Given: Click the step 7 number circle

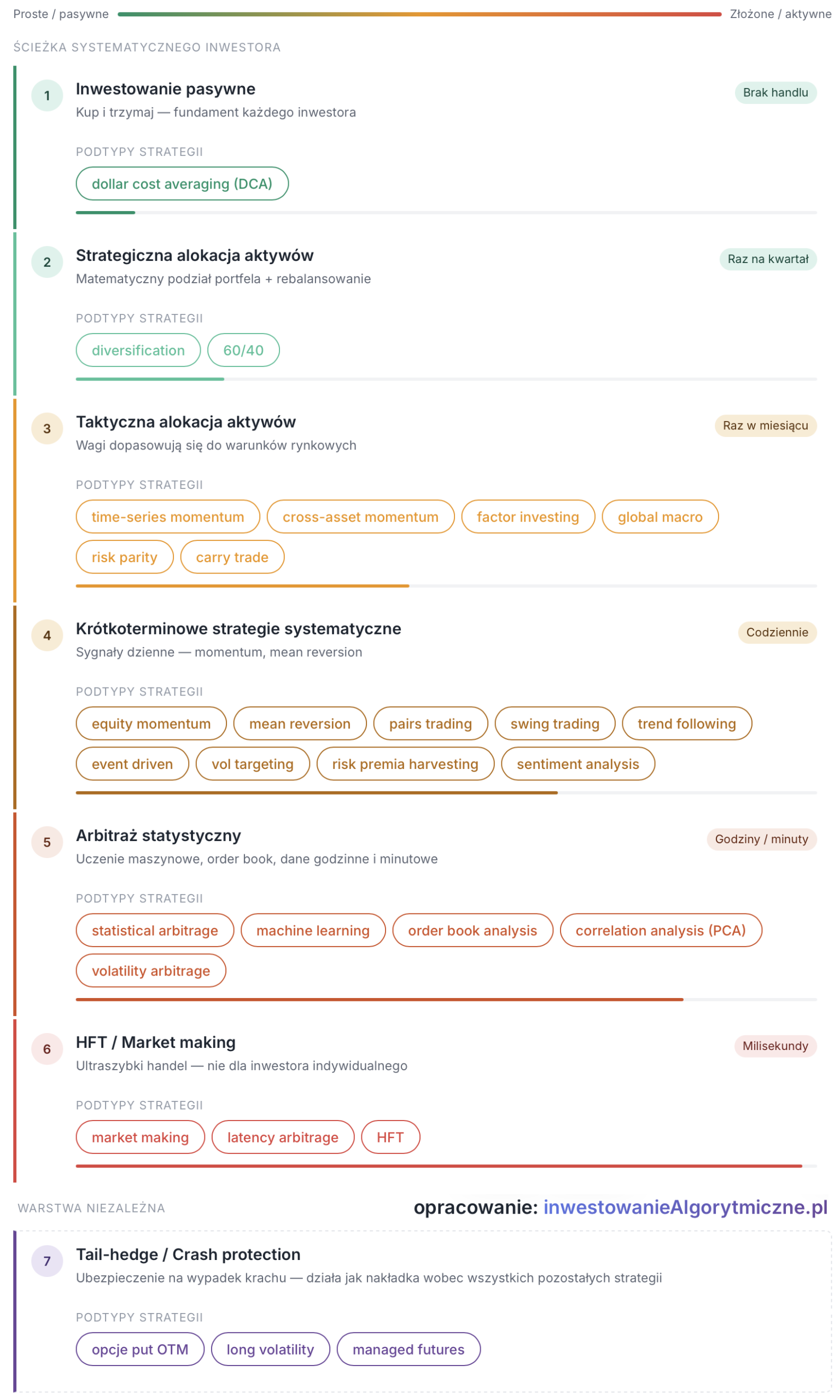Looking at the screenshot, I should coord(47,1261).
